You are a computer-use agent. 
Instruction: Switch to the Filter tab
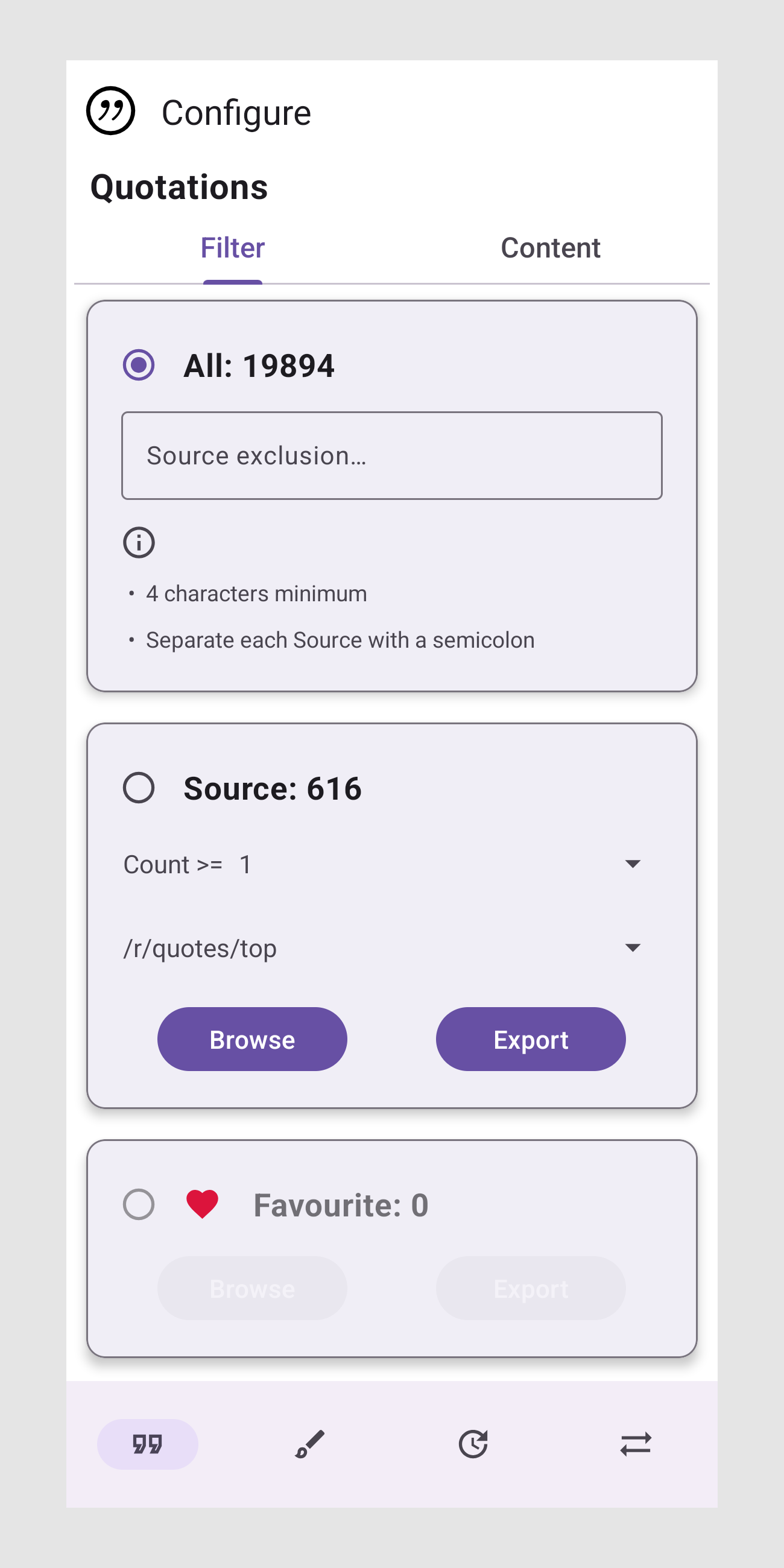click(233, 248)
